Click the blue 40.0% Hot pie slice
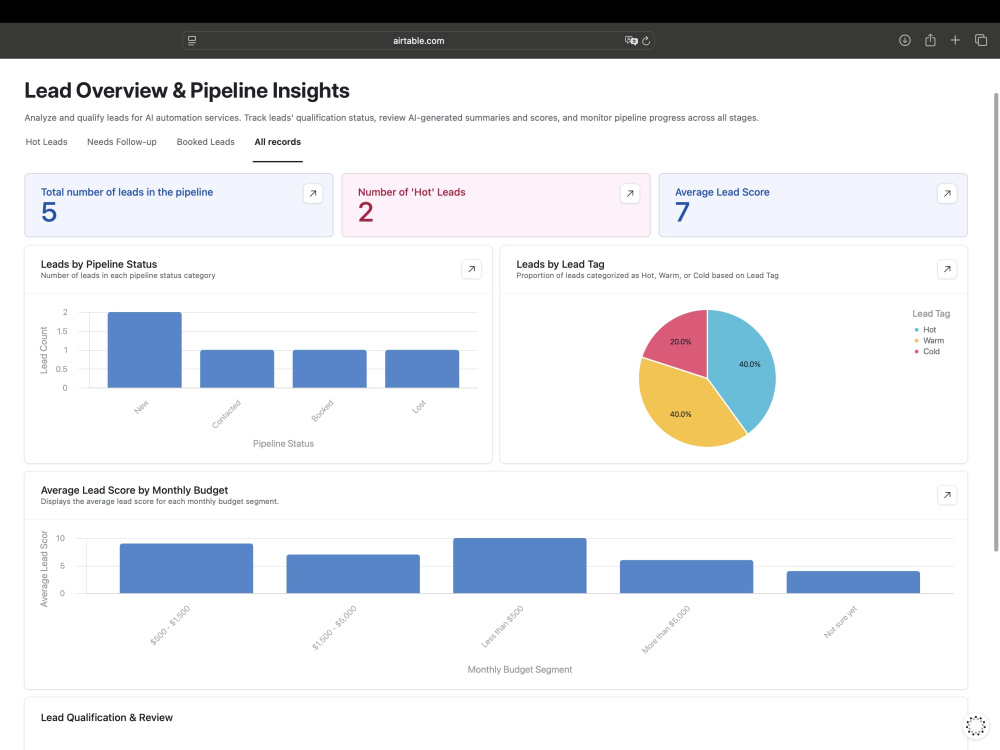Screen dimensions: 1000x750 pyautogui.click(x=743, y=367)
